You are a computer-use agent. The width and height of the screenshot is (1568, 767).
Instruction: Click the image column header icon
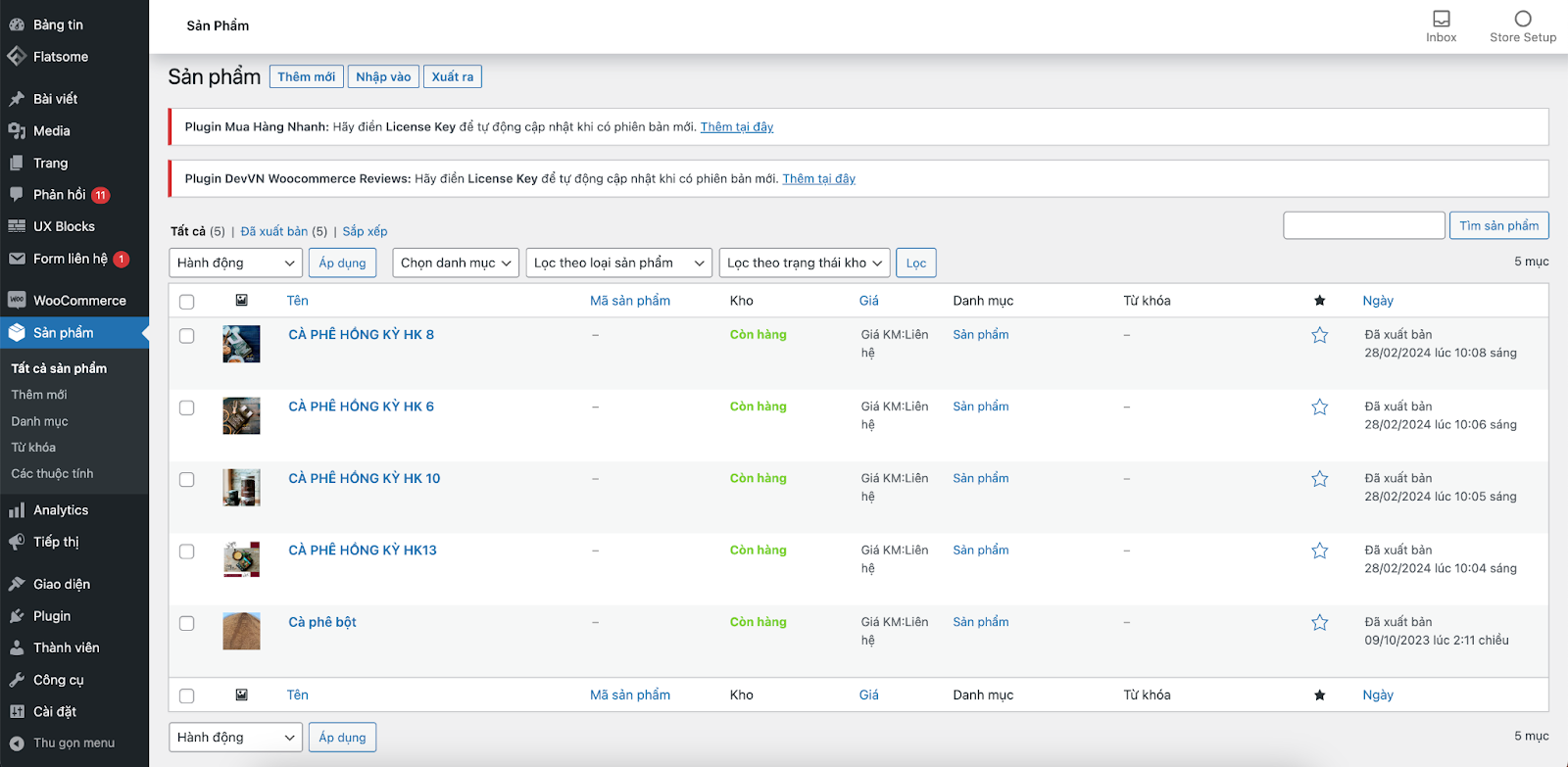[241, 301]
